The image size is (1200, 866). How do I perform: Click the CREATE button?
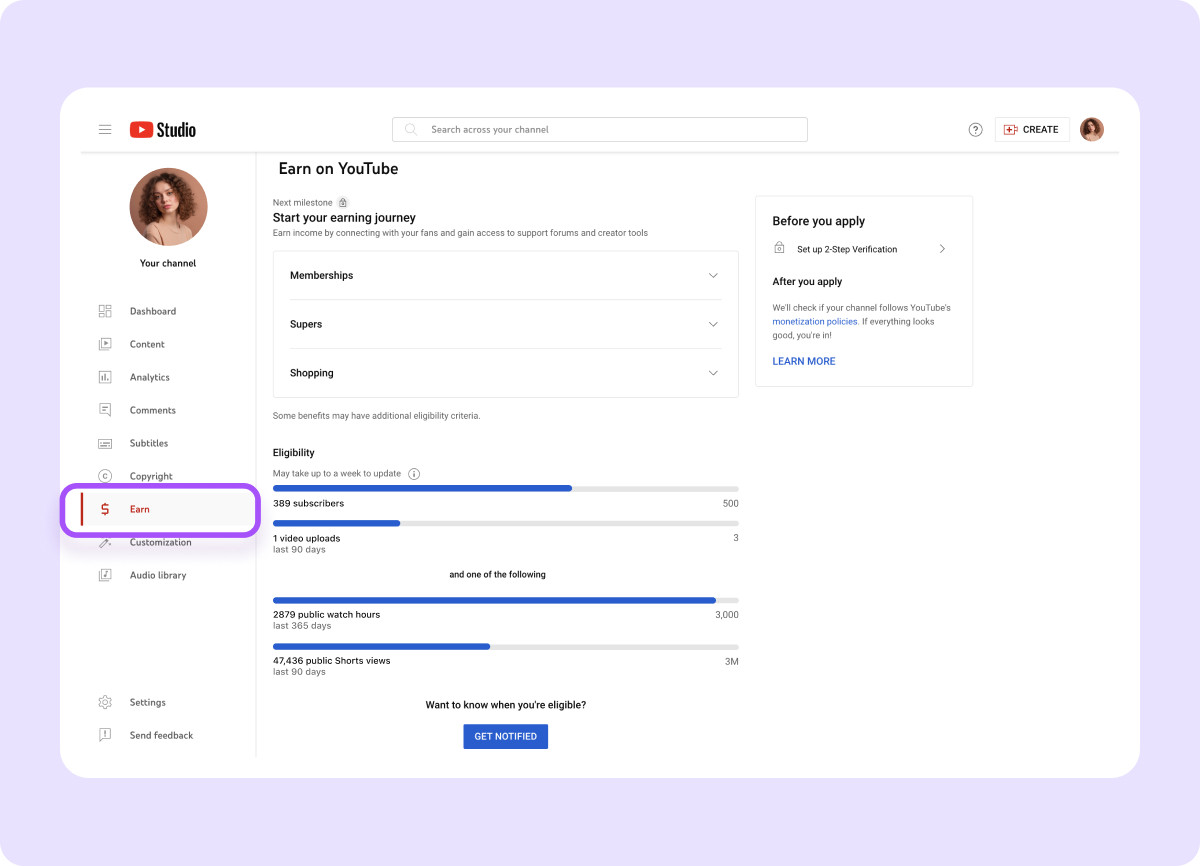[x=1032, y=130]
